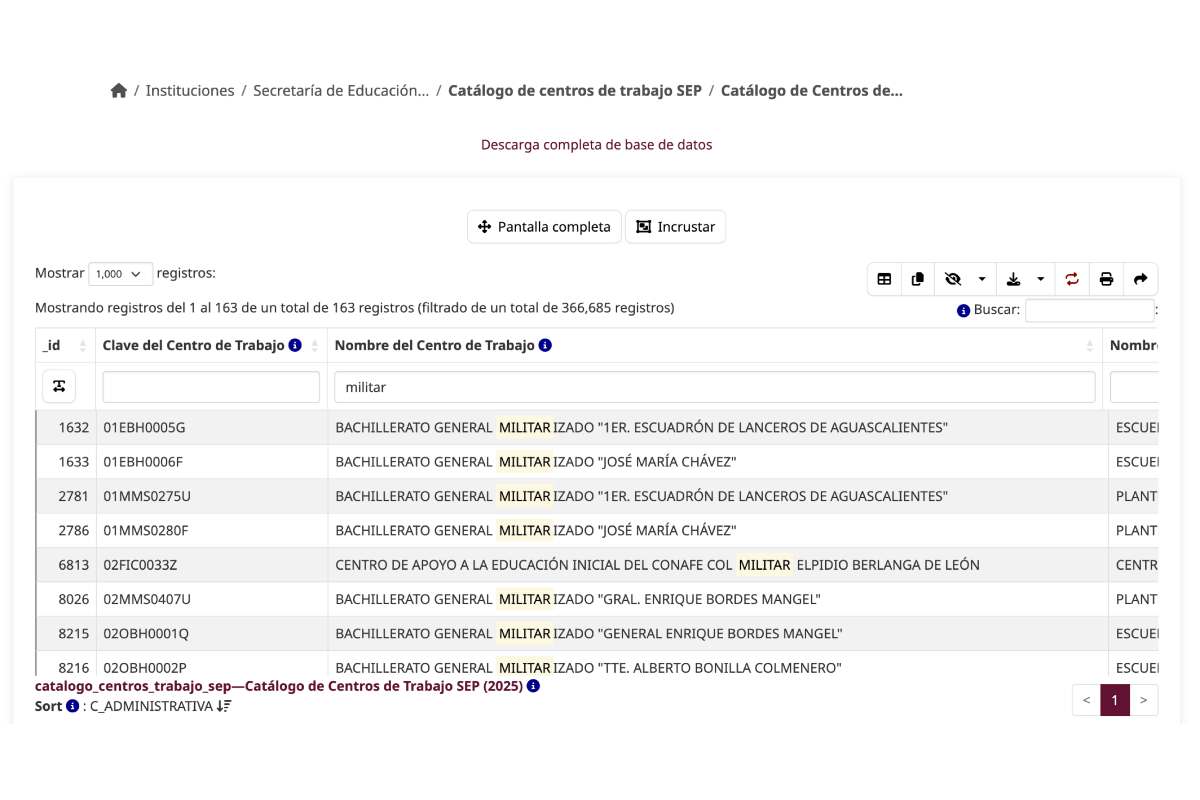Open catalogo_centros_trabajo_sep dataset title link
This screenshot has width=1200, height=800.
point(278,686)
